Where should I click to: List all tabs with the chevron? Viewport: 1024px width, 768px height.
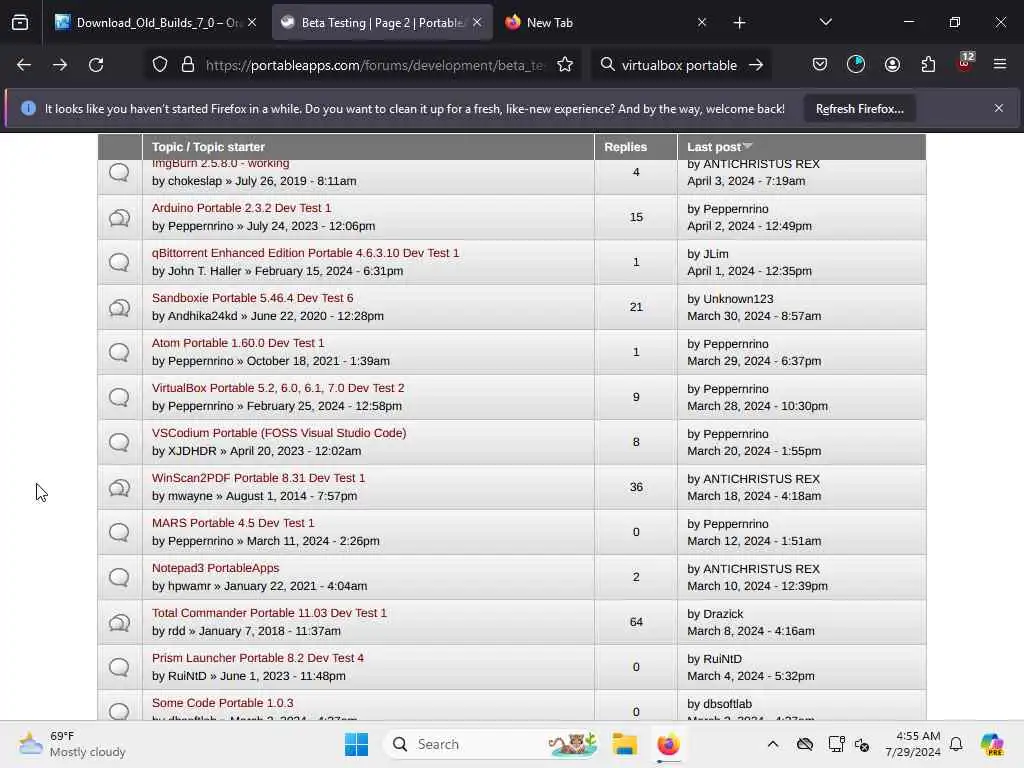(x=825, y=22)
